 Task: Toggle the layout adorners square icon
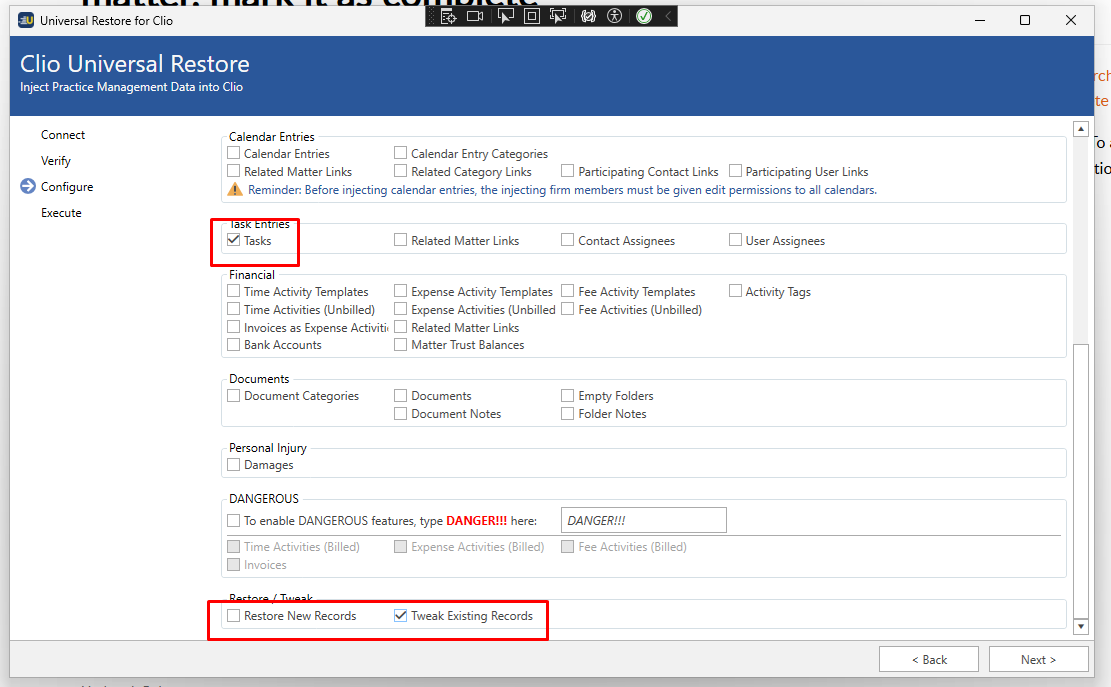[x=531, y=16]
